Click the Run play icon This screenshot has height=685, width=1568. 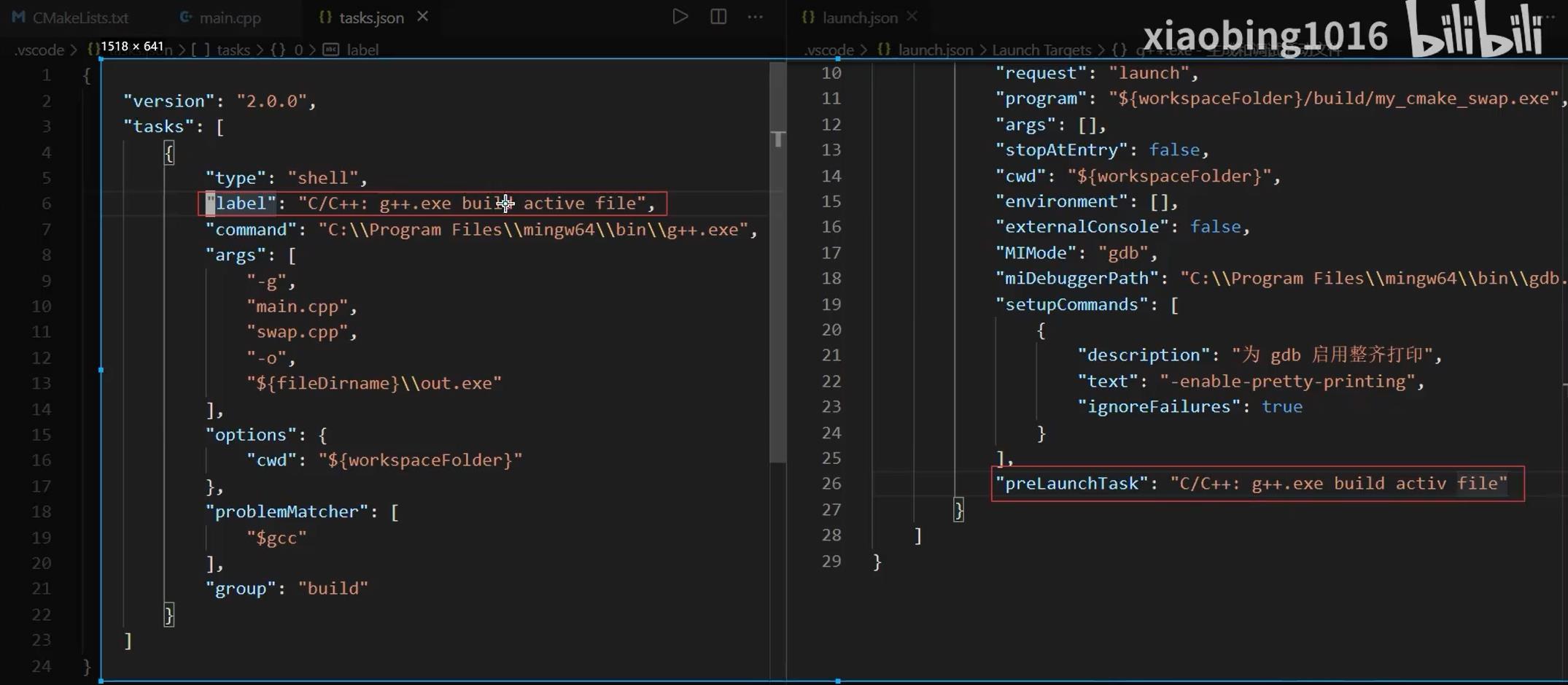pyautogui.click(x=680, y=16)
